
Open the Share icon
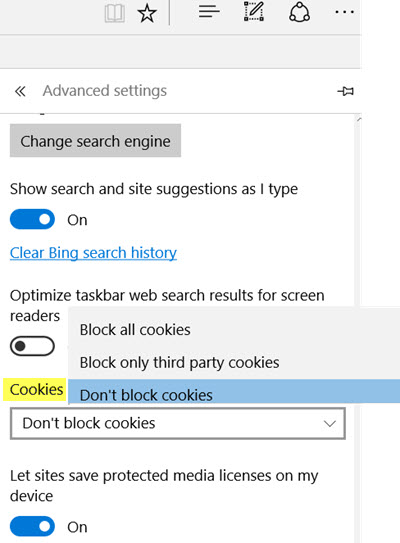299,12
